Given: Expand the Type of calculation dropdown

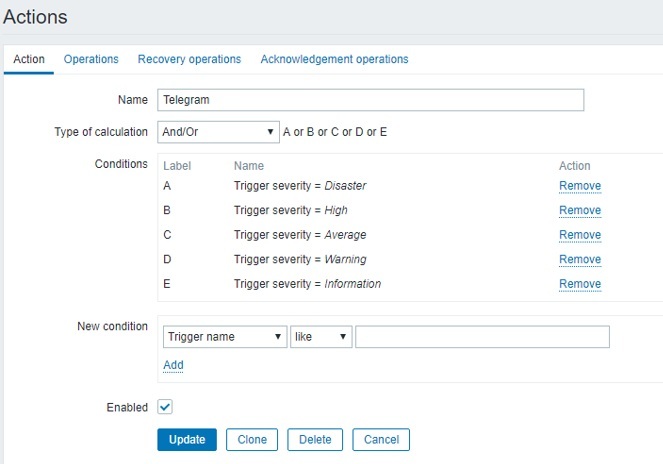Looking at the screenshot, I should tap(218, 132).
